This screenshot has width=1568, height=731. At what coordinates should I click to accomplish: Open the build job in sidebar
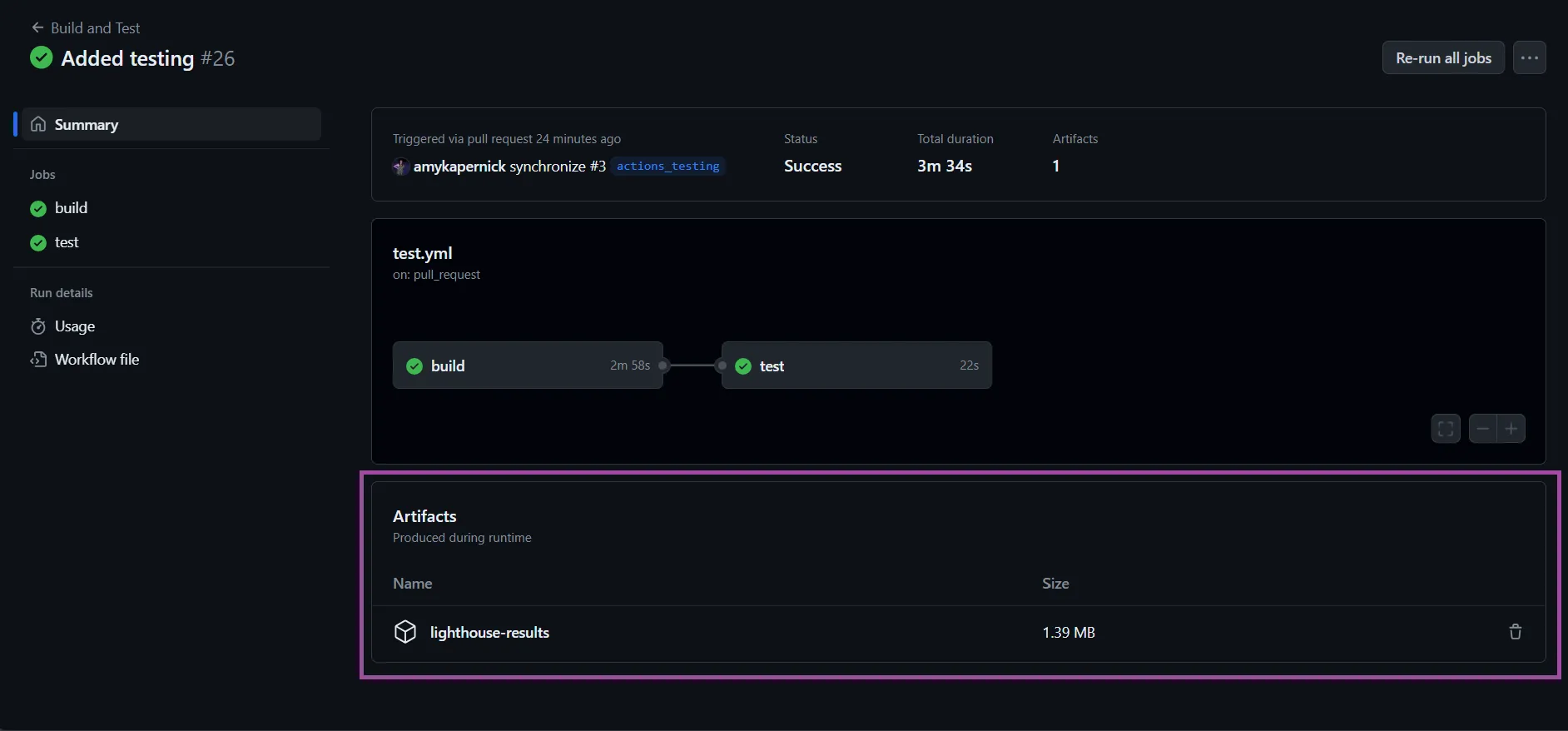click(71, 208)
